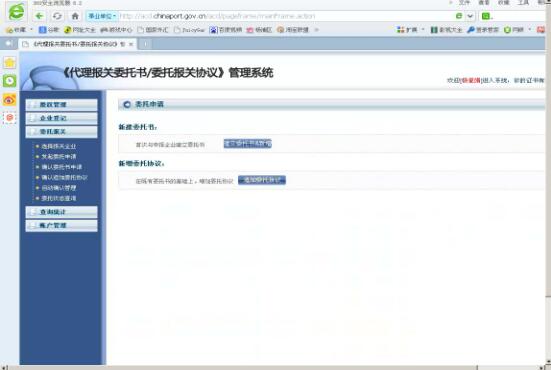The image size is (551, 370).
Task: Click the green clock sidebar icon
Action: coord(9,81)
